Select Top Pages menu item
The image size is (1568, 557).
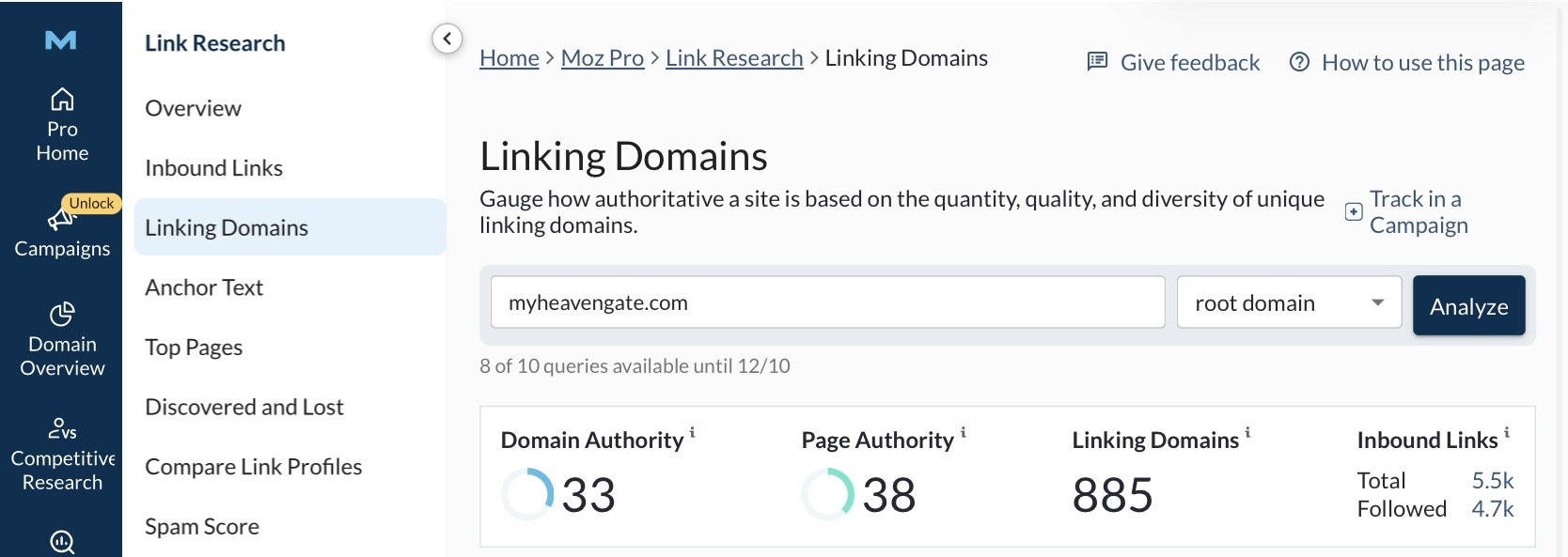pos(194,348)
